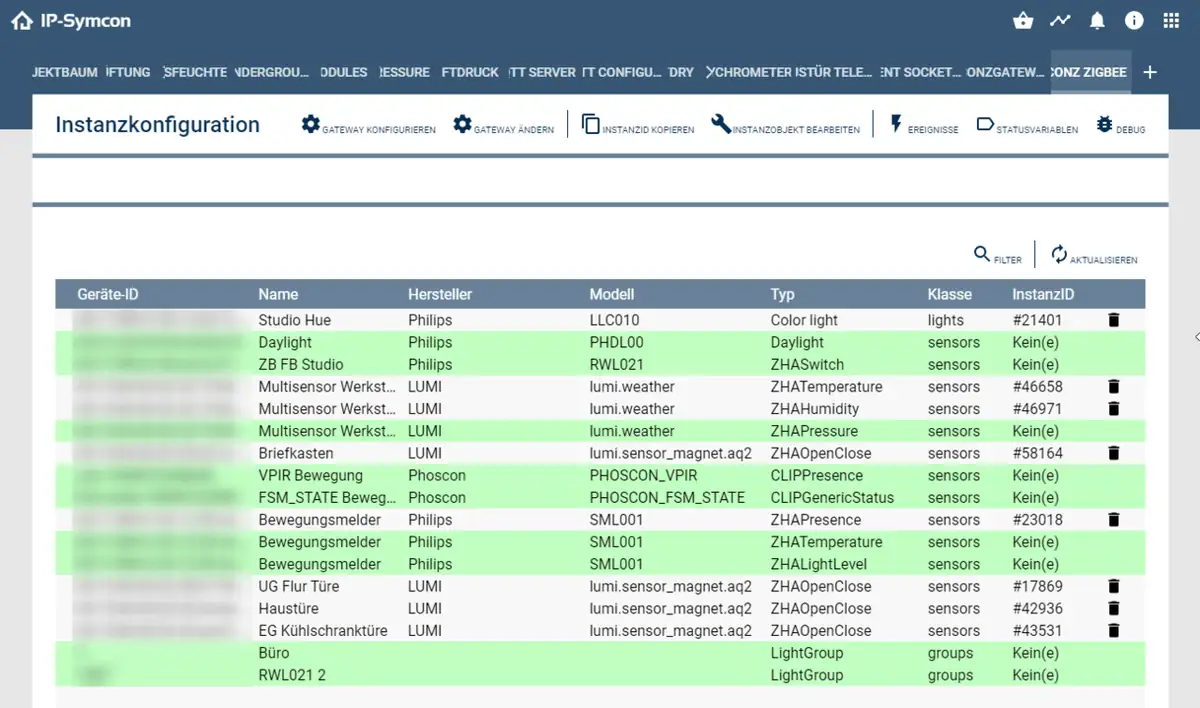This screenshot has width=1200, height=708.
Task: Delete the Studio Hue instance via trash icon
Action: pyautogui.click(x=1114, y=321)
